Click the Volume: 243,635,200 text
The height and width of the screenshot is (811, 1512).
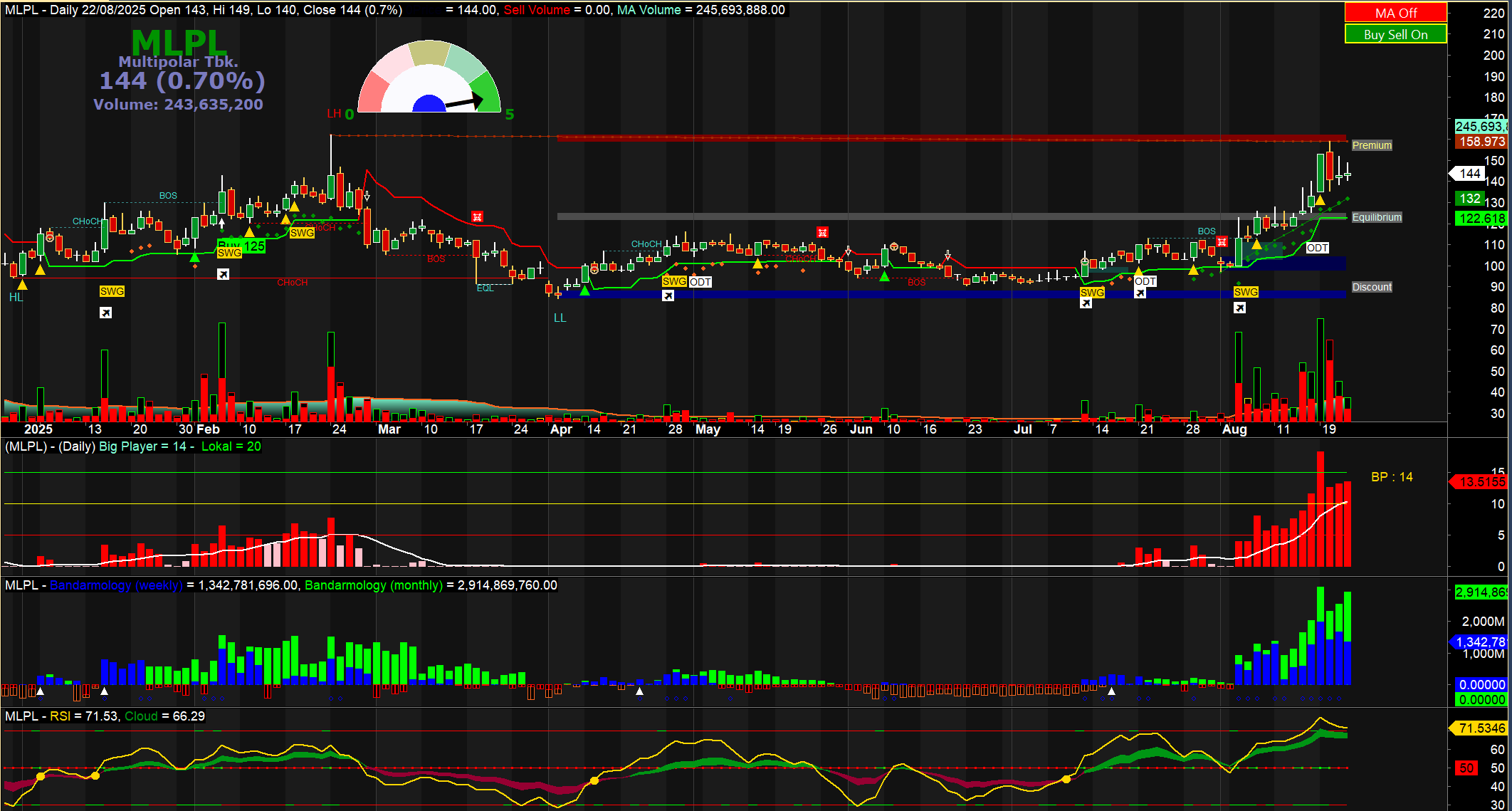(178, 105)
